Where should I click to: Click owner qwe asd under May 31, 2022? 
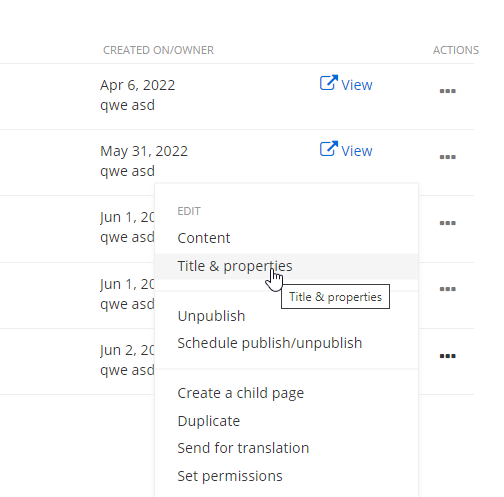tap(127, 171)
